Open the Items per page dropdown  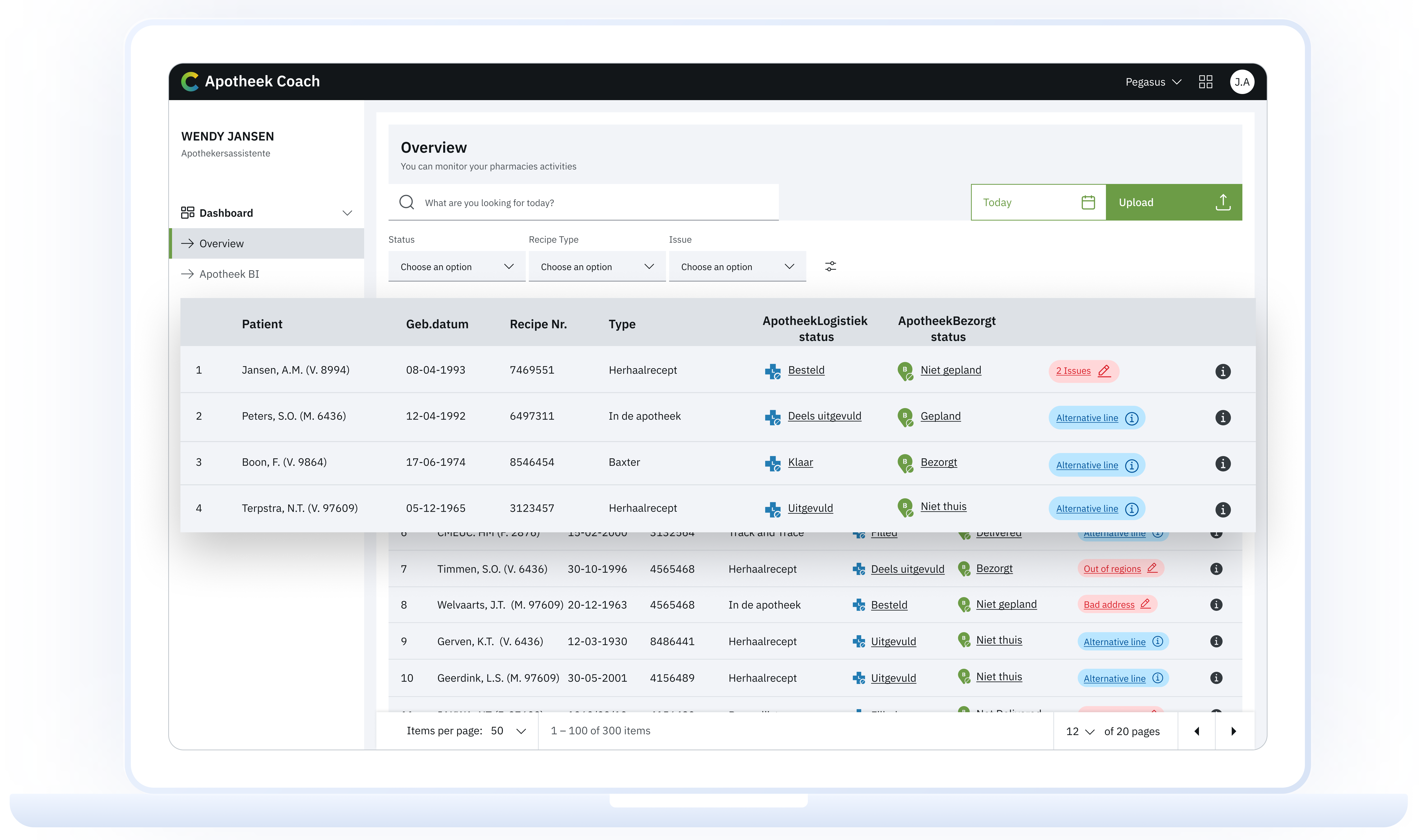[508, 731]
